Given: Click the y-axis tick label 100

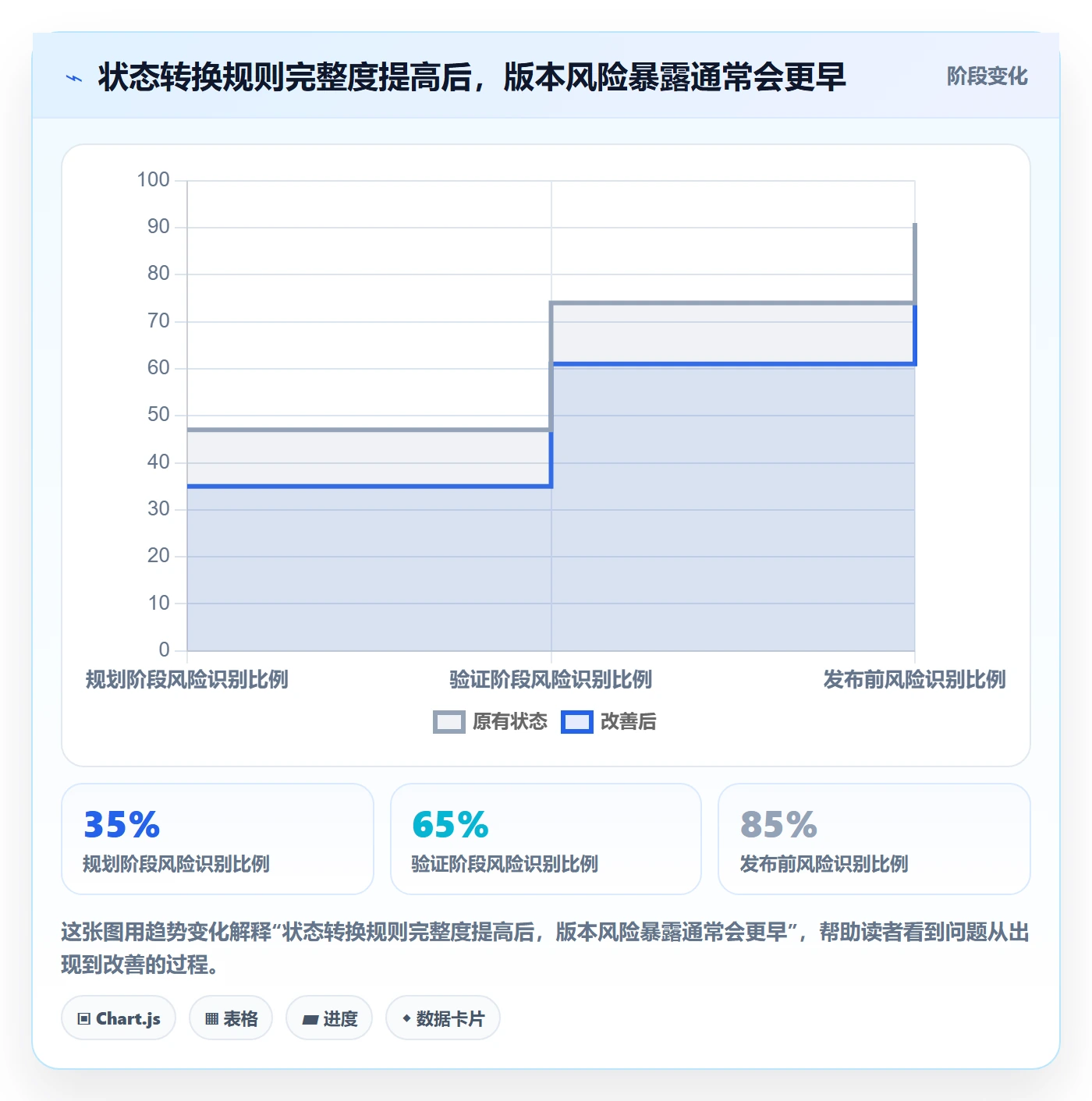Looking at the screenshot, I should point(153,180).
